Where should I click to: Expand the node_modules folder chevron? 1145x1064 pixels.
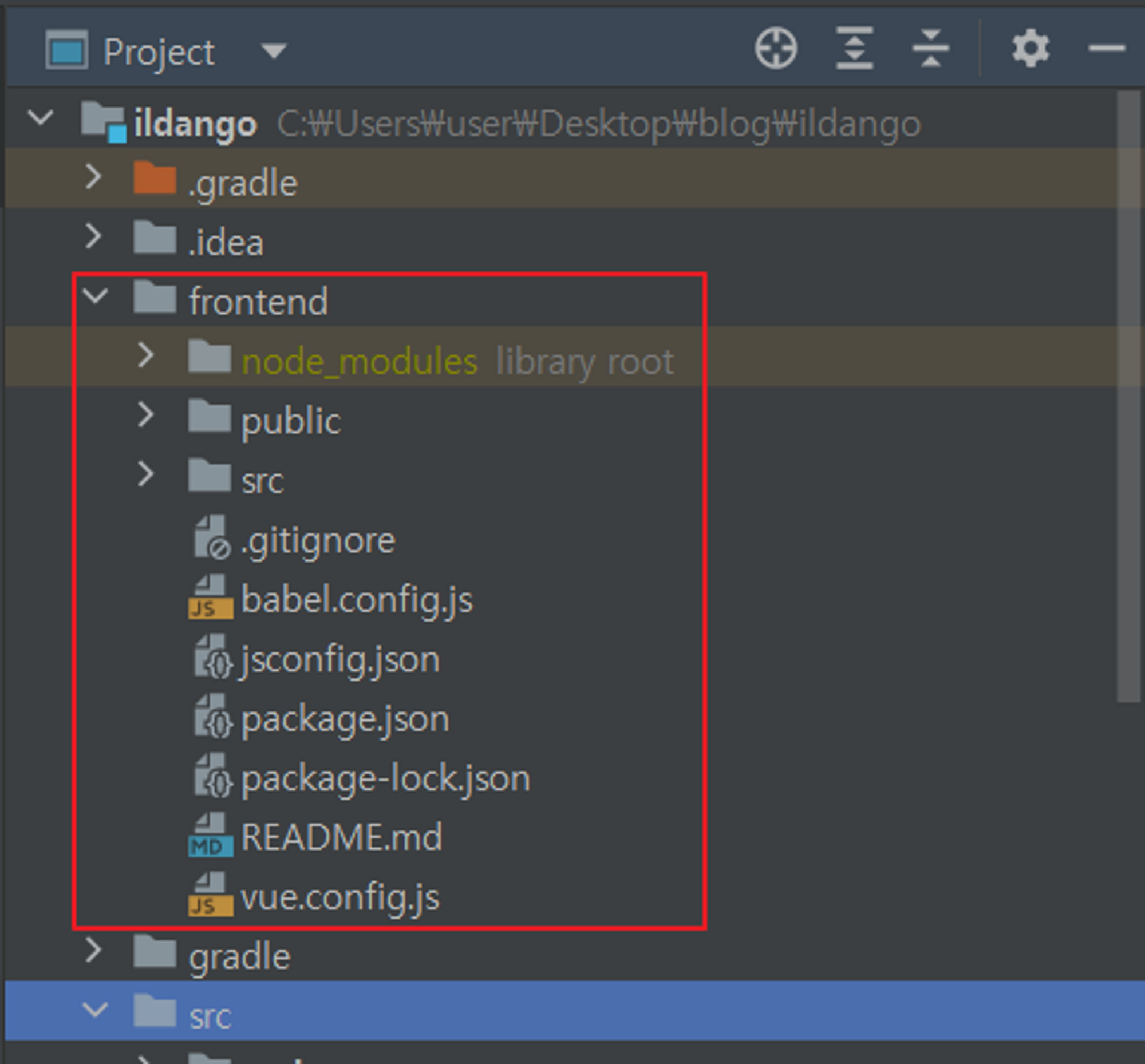[x=146, y=356]
